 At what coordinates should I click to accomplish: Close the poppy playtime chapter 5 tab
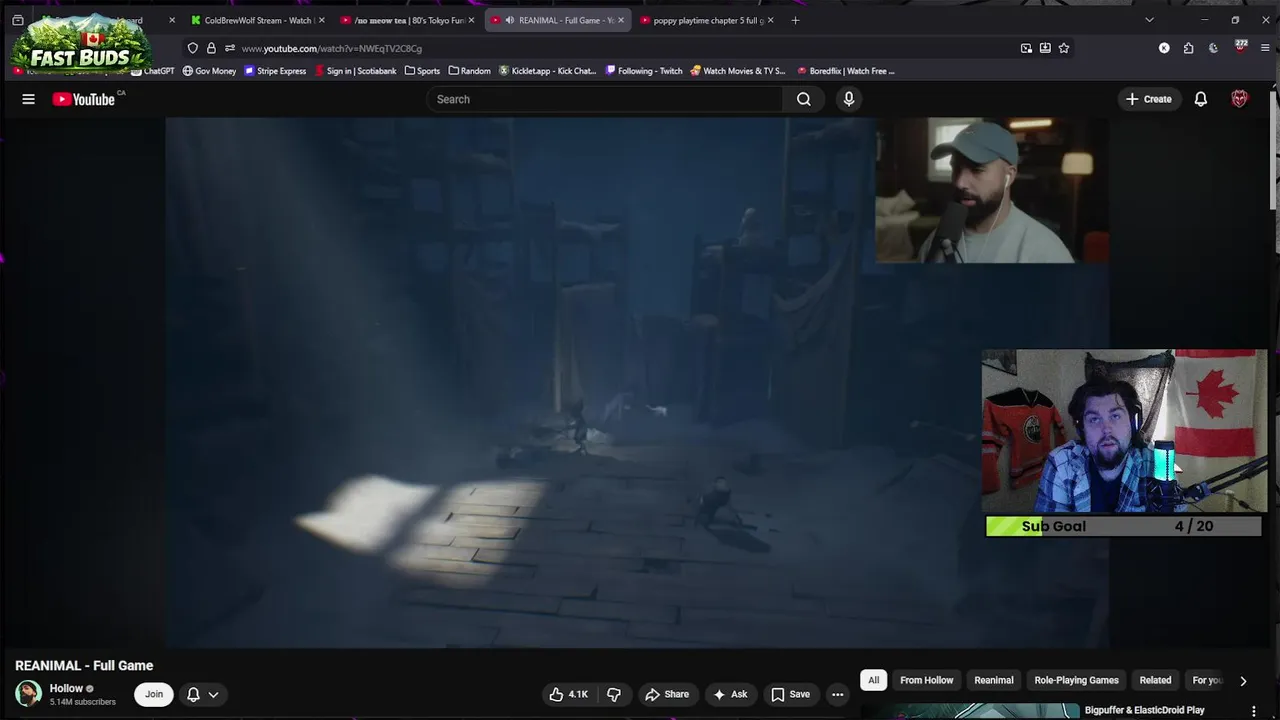(770, 20)
